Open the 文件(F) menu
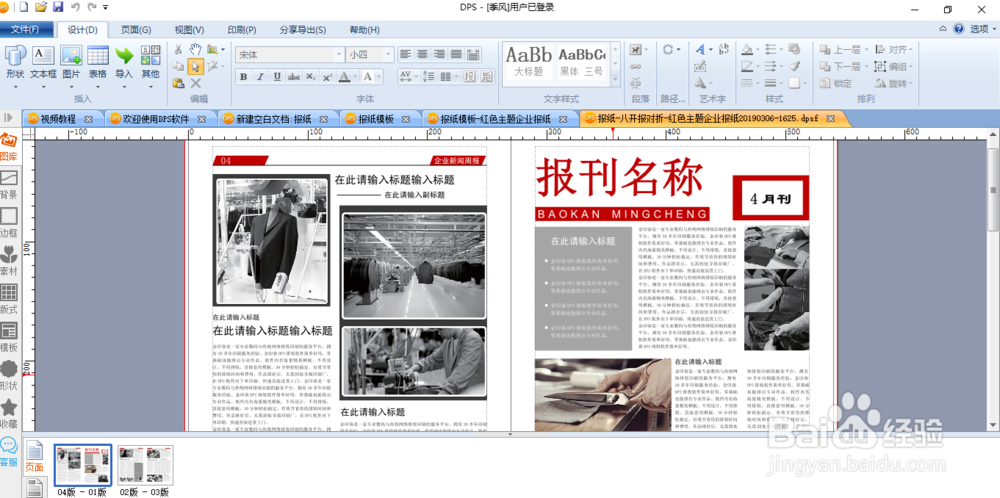 (25, 29)
